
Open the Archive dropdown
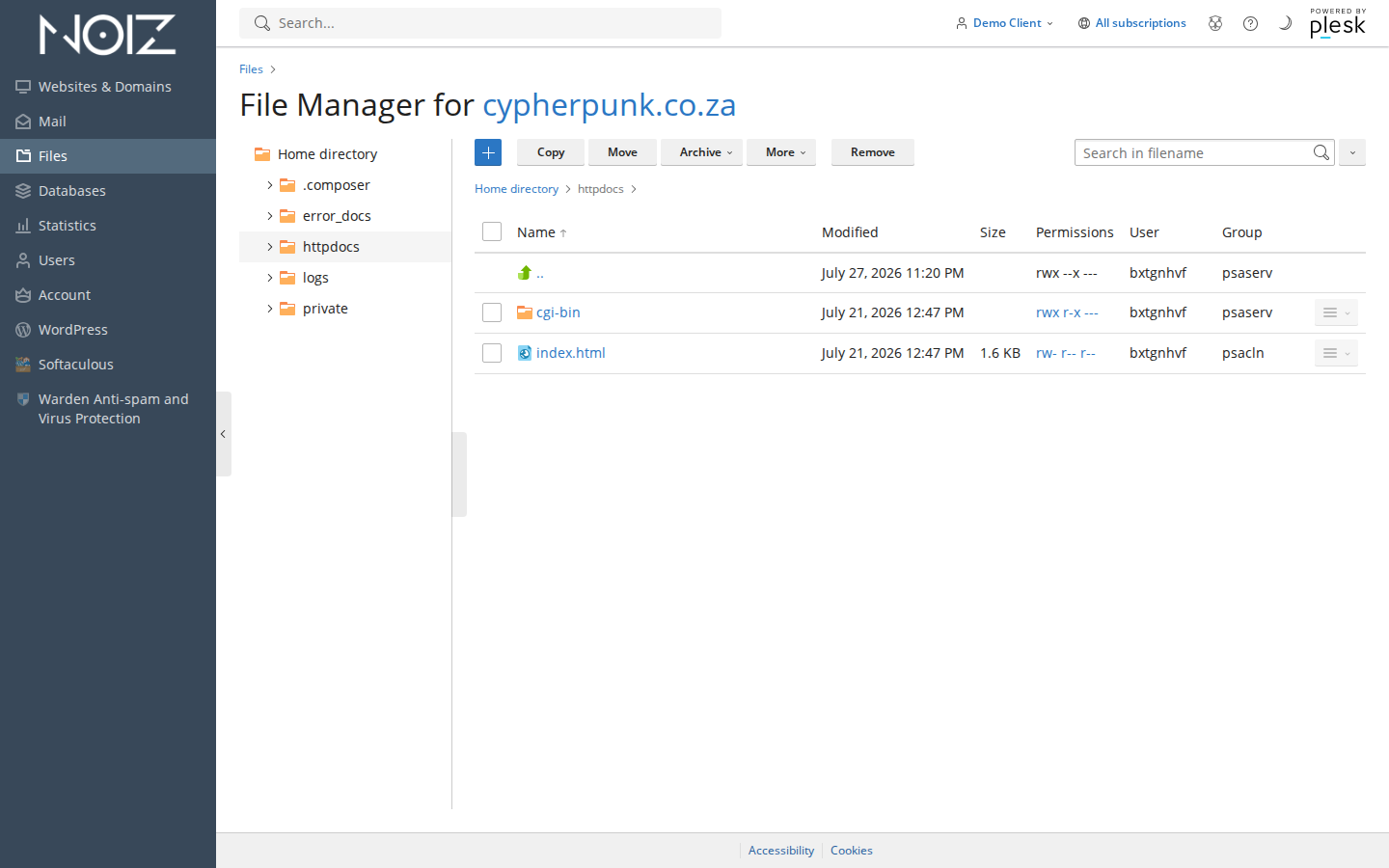pyautogui.click(x=701, y=152)
